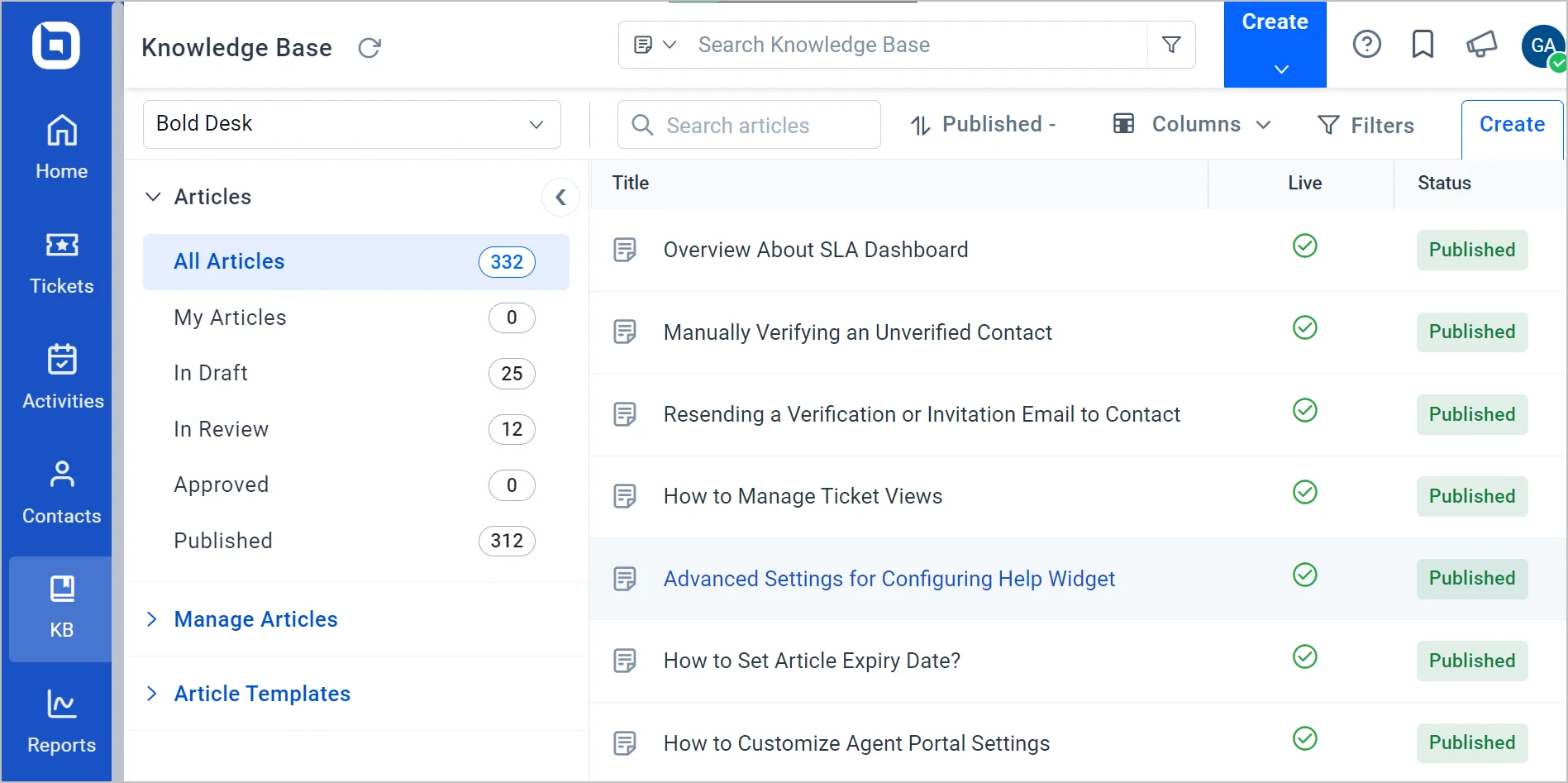Toggle Live status for Overview About SLA Dashboard

(x=1304, y=246)
